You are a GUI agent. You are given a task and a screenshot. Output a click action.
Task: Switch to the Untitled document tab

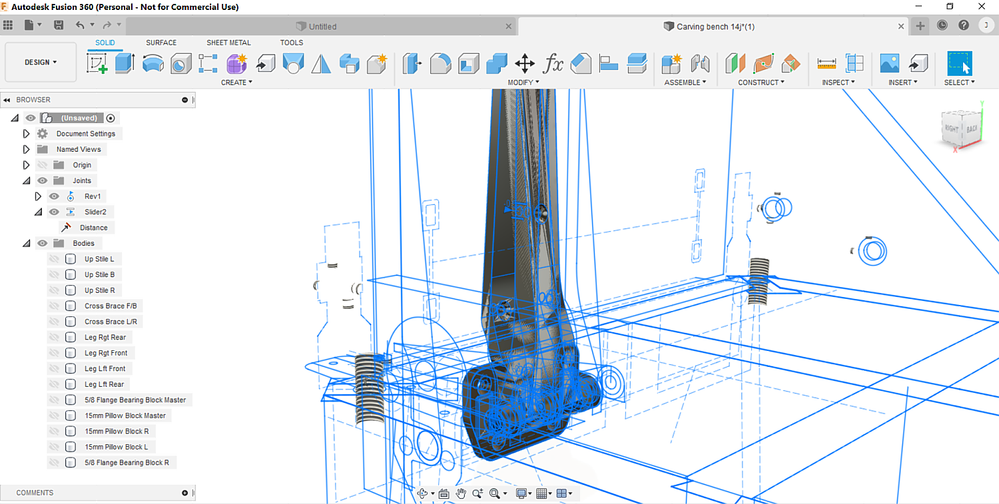pos(322,26)
